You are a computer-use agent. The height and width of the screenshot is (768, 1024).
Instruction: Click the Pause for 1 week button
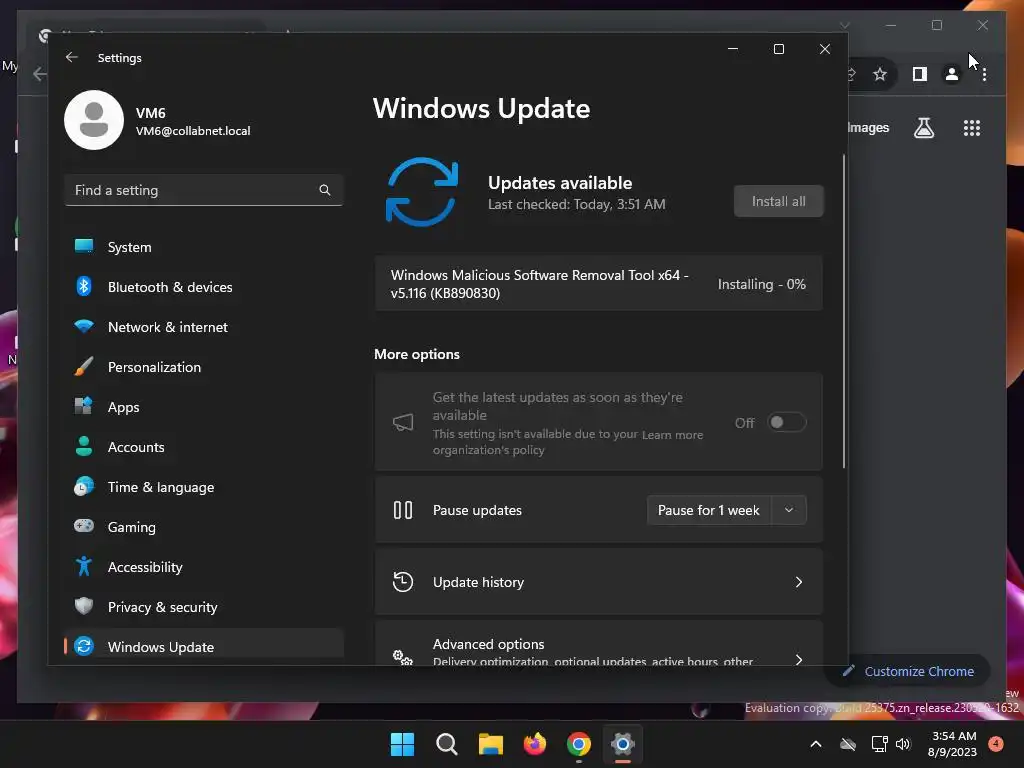coord(709,510)
